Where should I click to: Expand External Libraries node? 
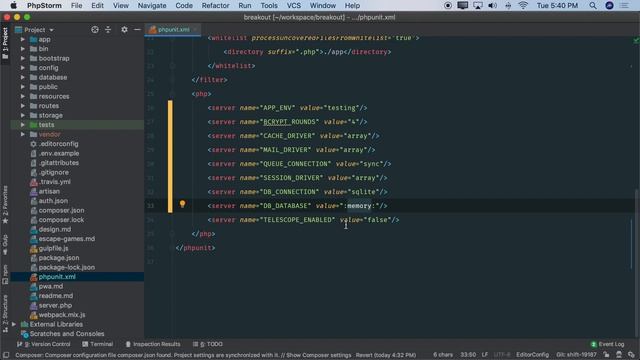(14, 324)
